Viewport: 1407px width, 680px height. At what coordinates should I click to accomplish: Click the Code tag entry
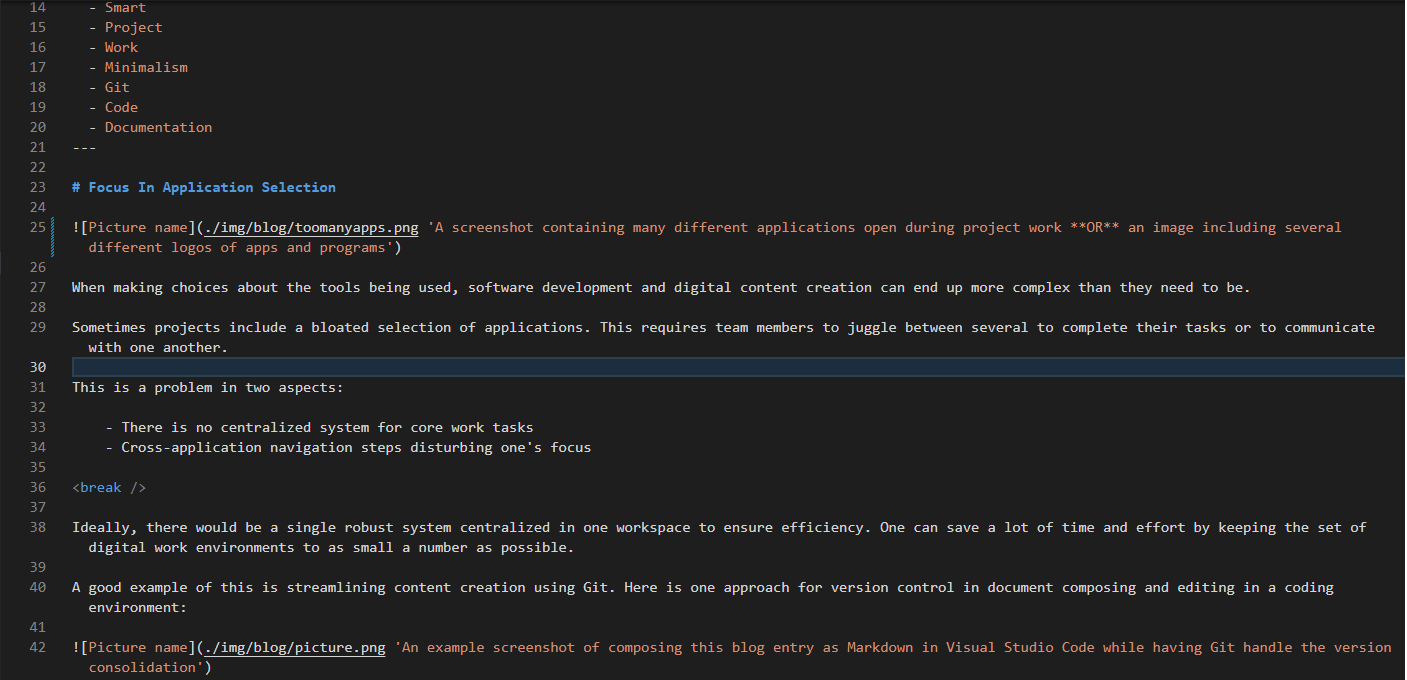pos(121,107)
